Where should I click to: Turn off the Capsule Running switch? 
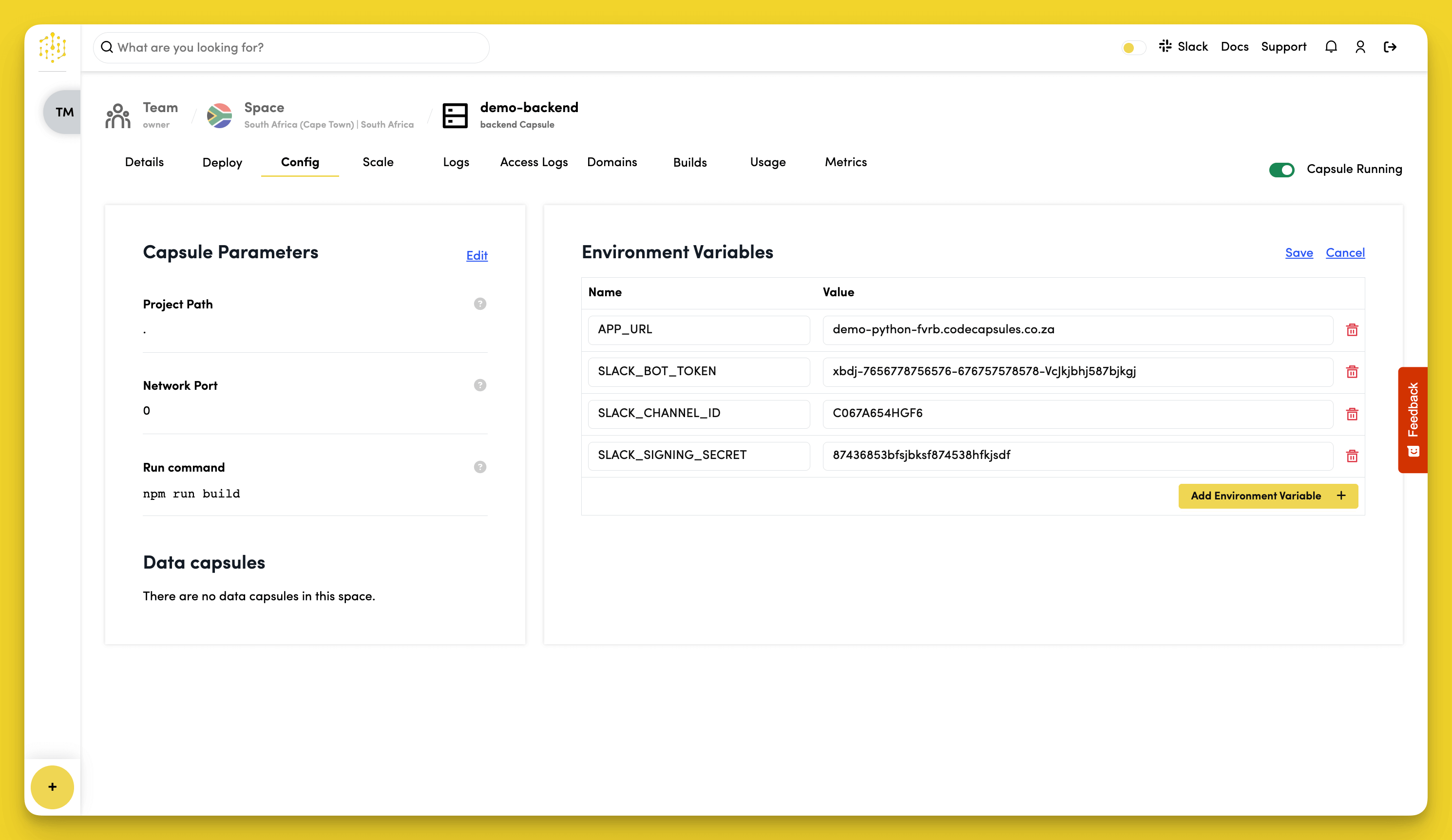click(x=1281, y=170)
